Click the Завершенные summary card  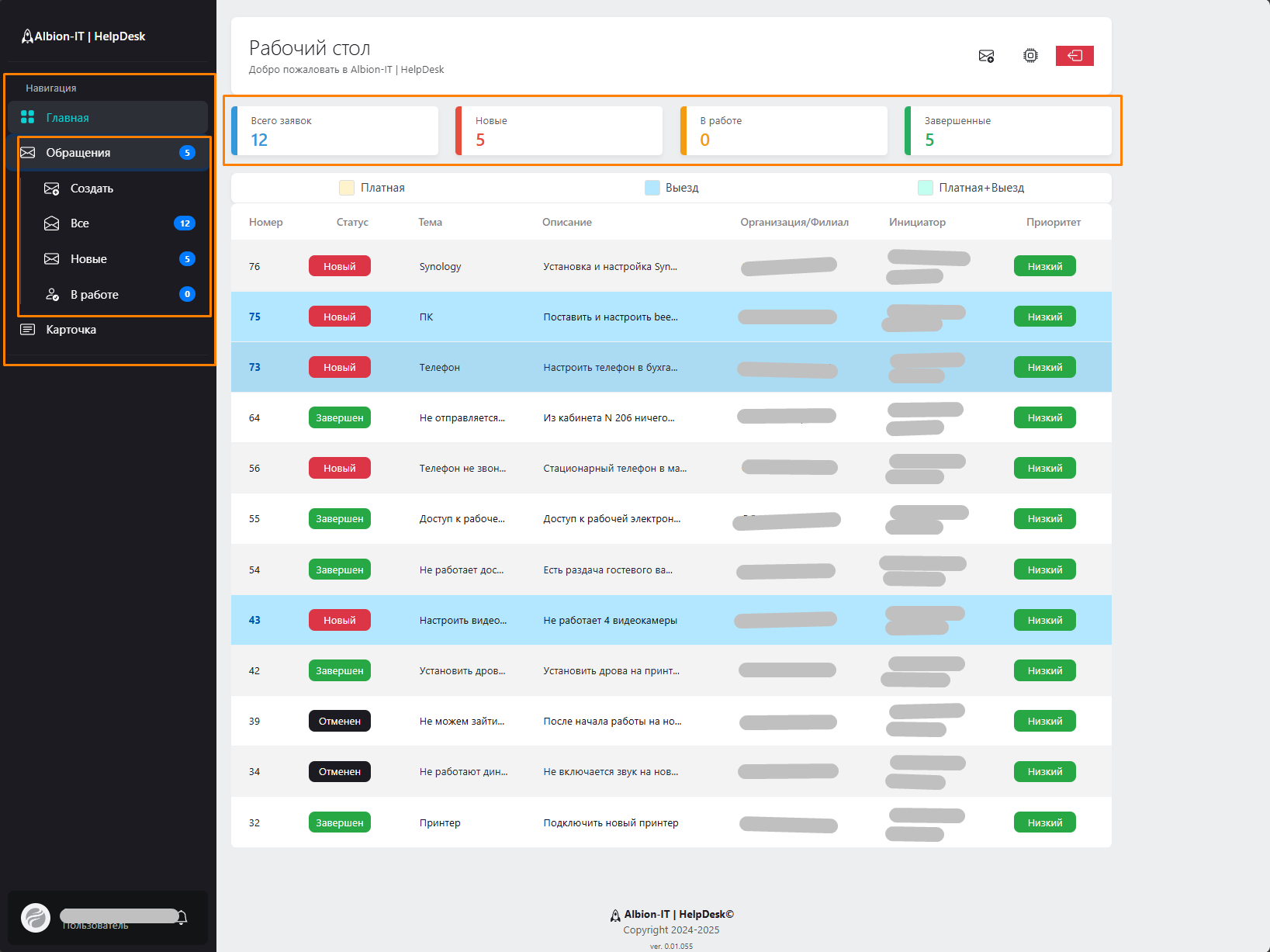(x=1009, y=131)
